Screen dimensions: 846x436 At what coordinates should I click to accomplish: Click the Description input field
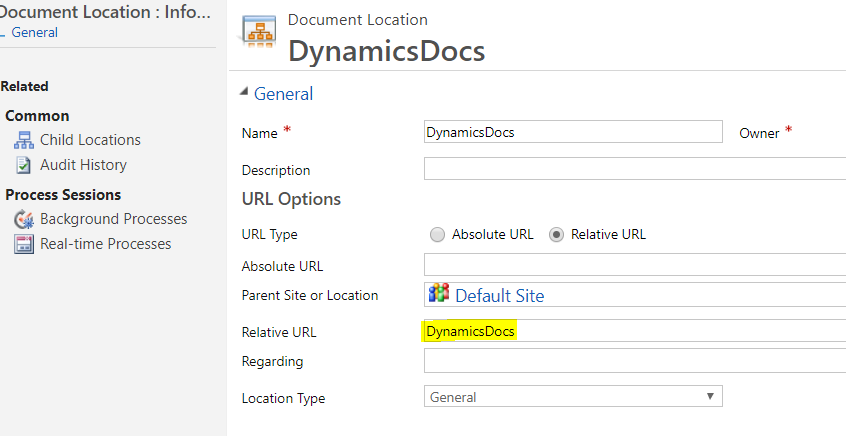pos(634,169)
